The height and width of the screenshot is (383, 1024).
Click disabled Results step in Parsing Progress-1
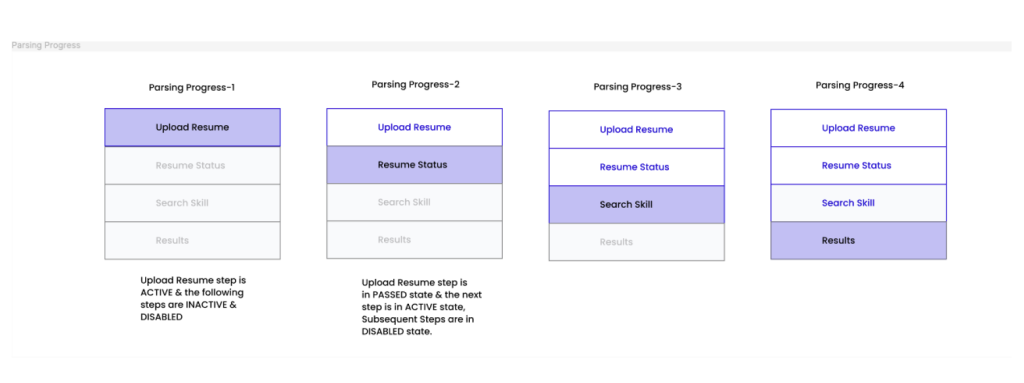(192, 241)
